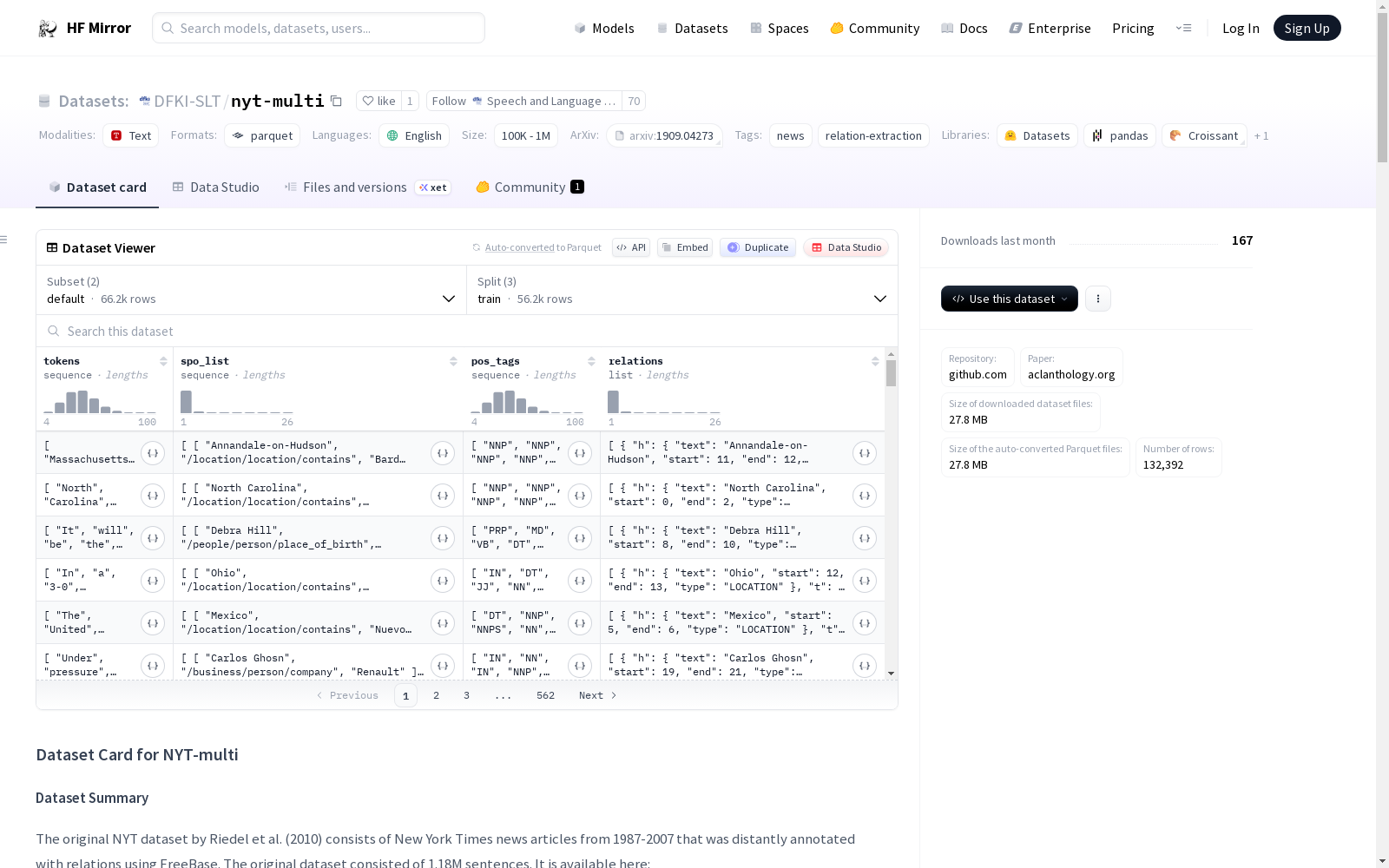Screen dimensions: 1389x868
Task: Open the Community tab with 1 discussion
Action: [530, 187]
